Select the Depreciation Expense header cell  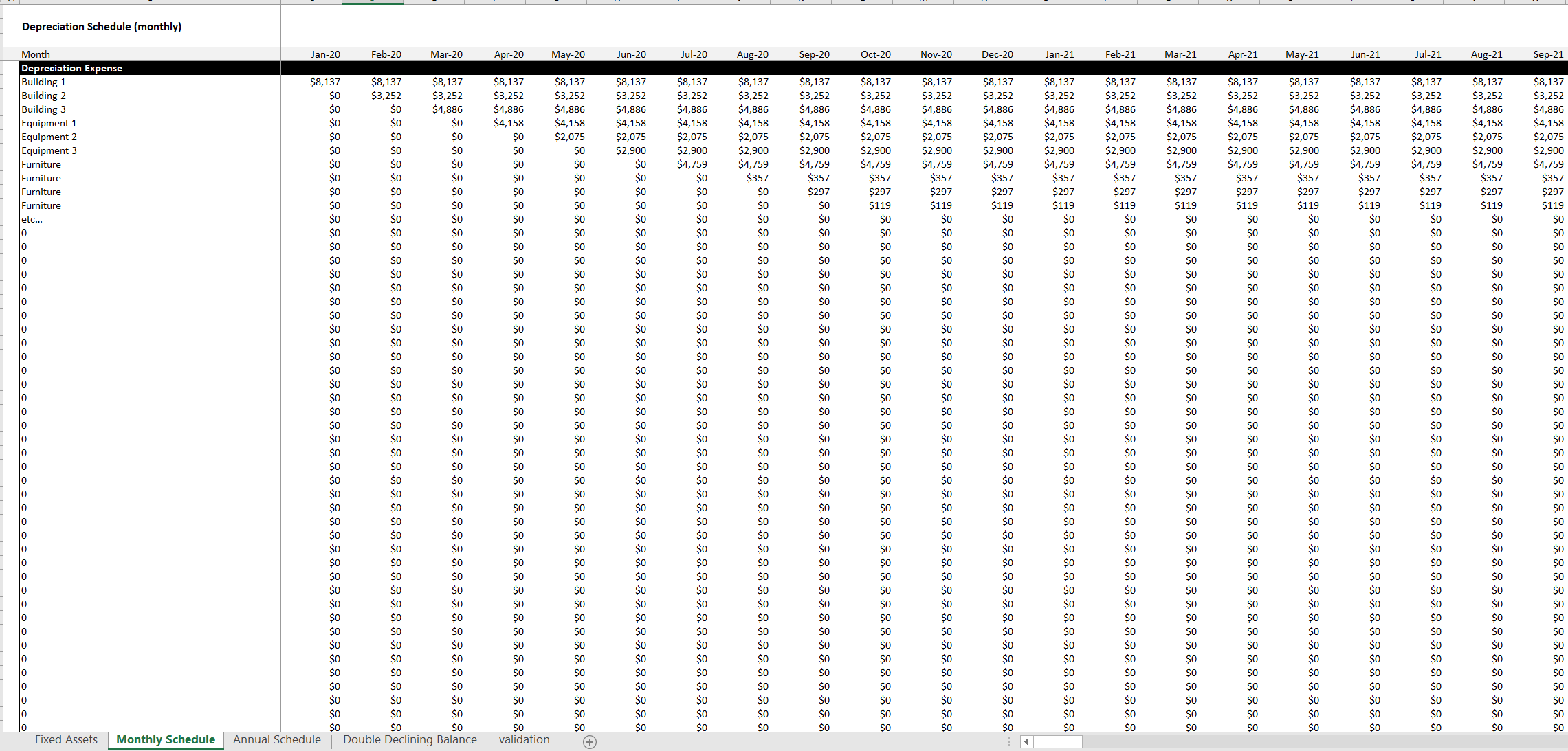click(x=71, y=68)
